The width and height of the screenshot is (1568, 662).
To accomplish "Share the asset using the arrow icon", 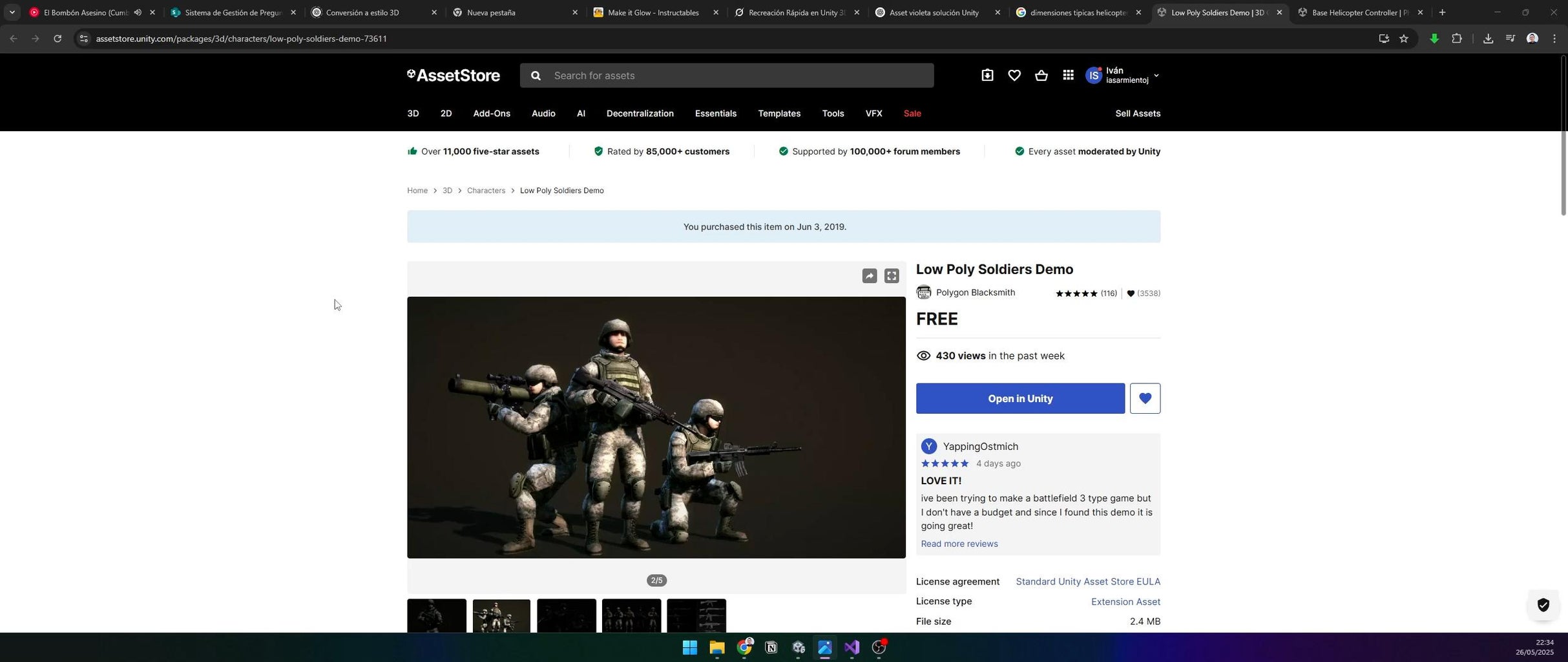I will (870, 276).
